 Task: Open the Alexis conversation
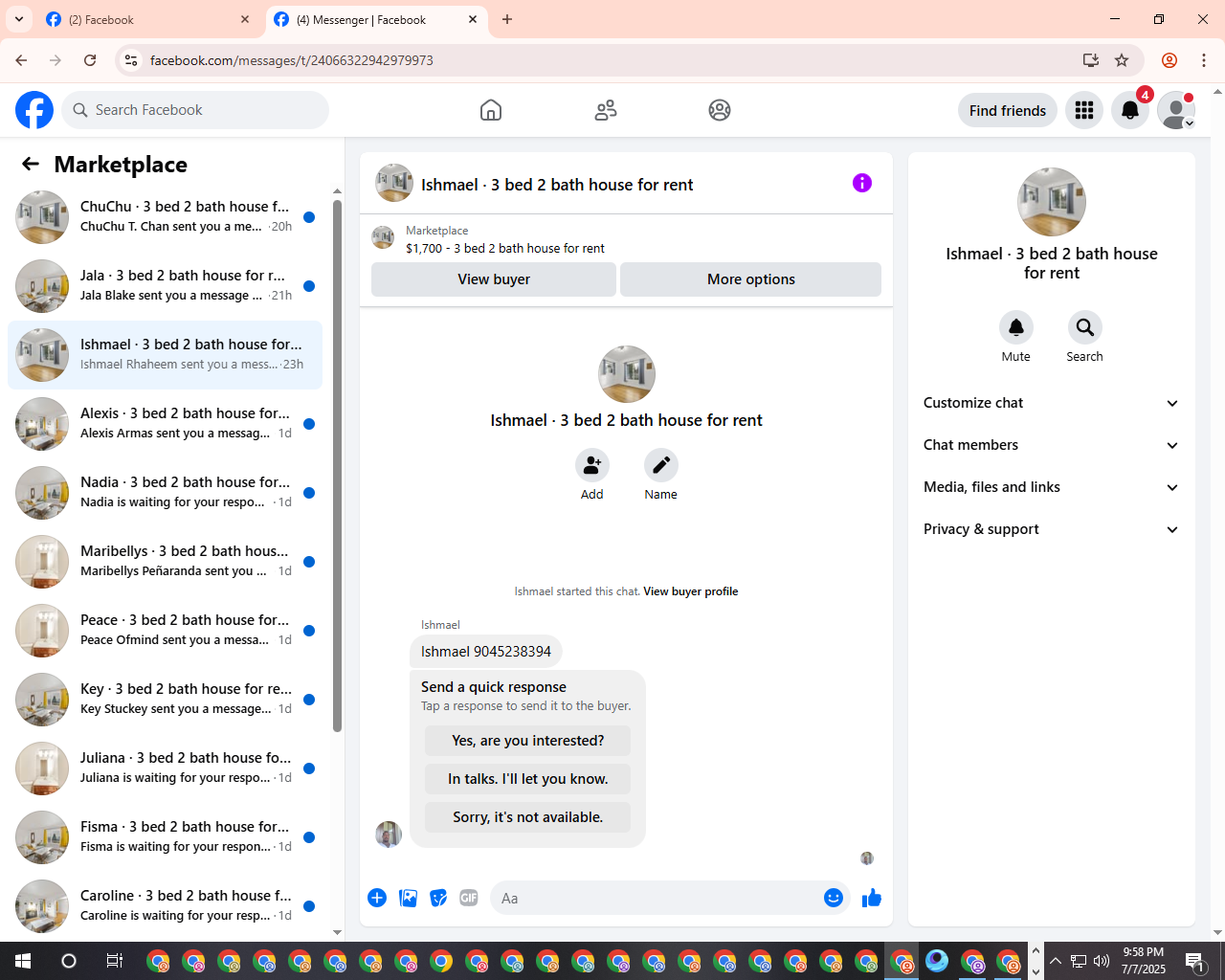[x=166, y=424]
